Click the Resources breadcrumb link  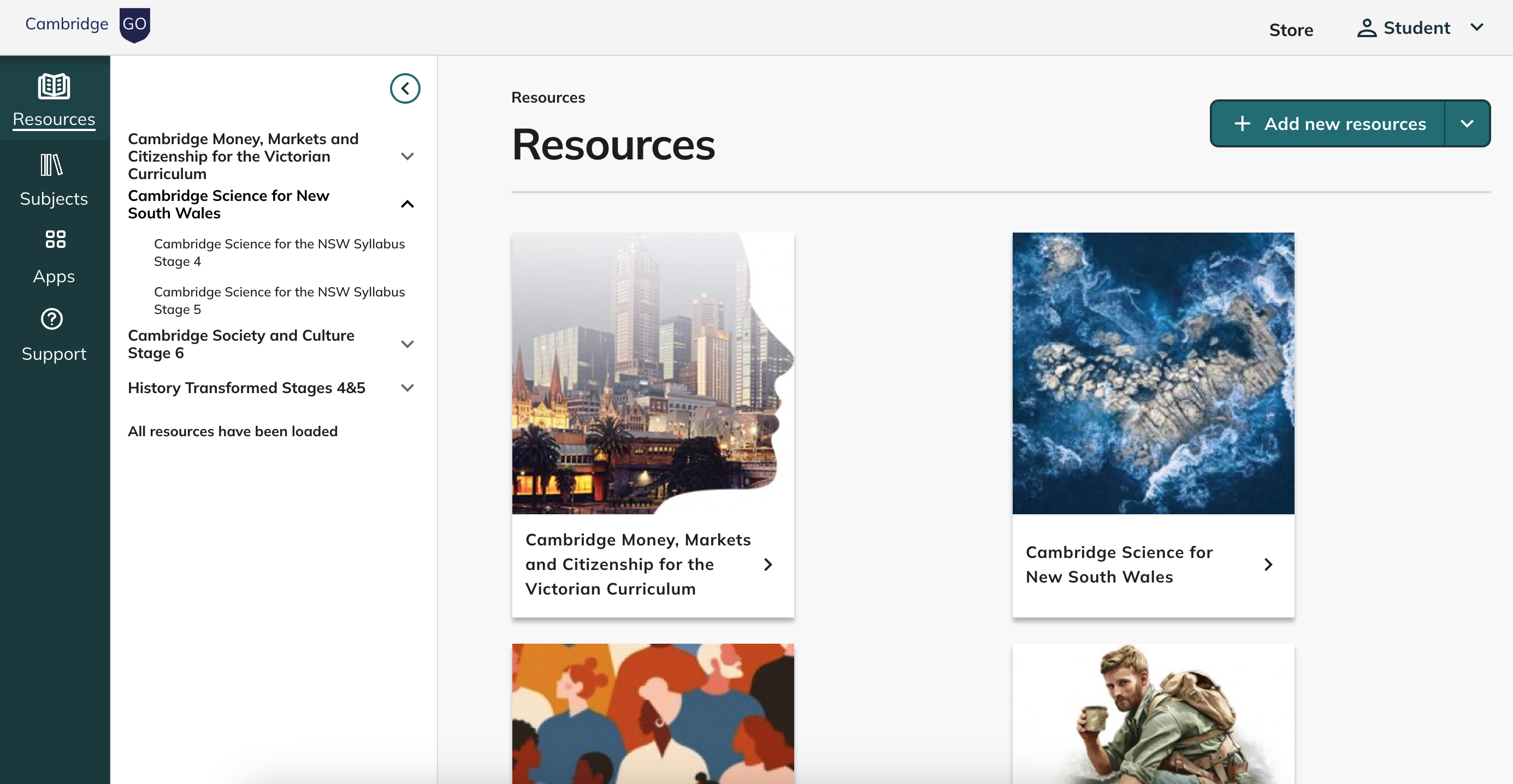[548, 98]
